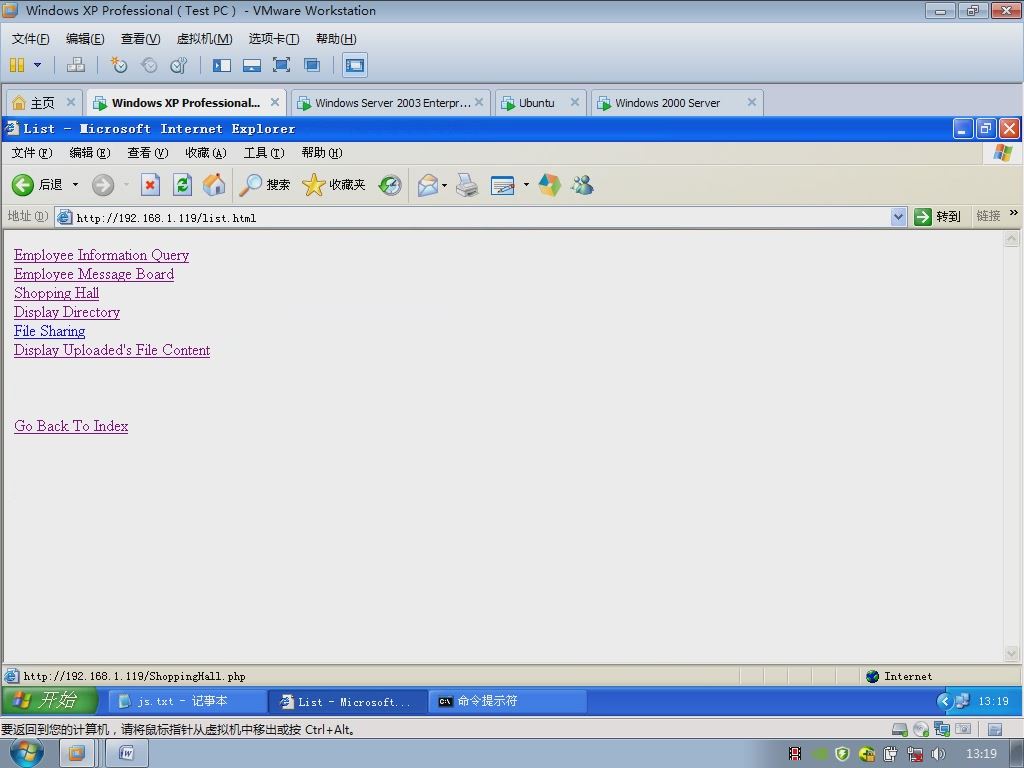Expand the Mail icon dropdown arrow

click(445, 185)
